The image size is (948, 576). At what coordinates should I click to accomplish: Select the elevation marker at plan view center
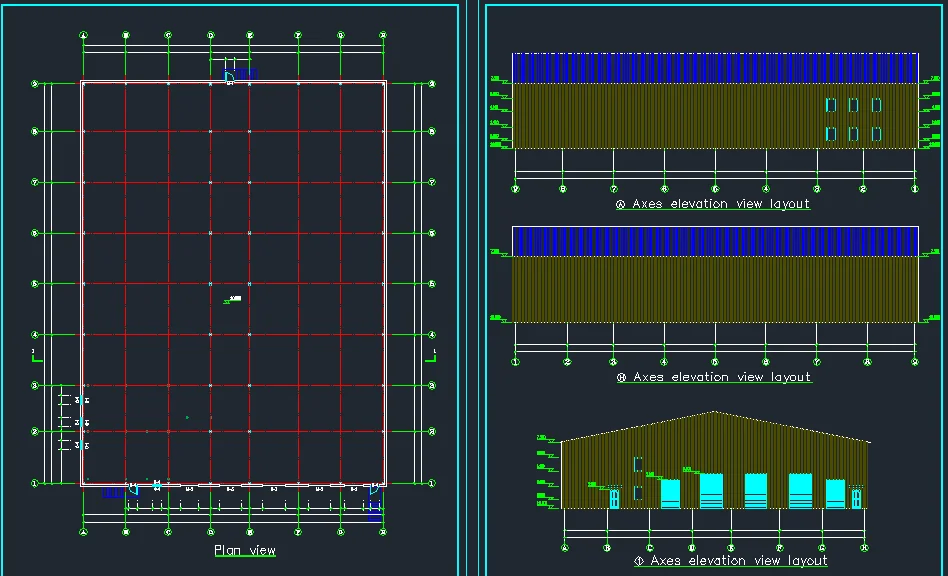tap(234, 298)
